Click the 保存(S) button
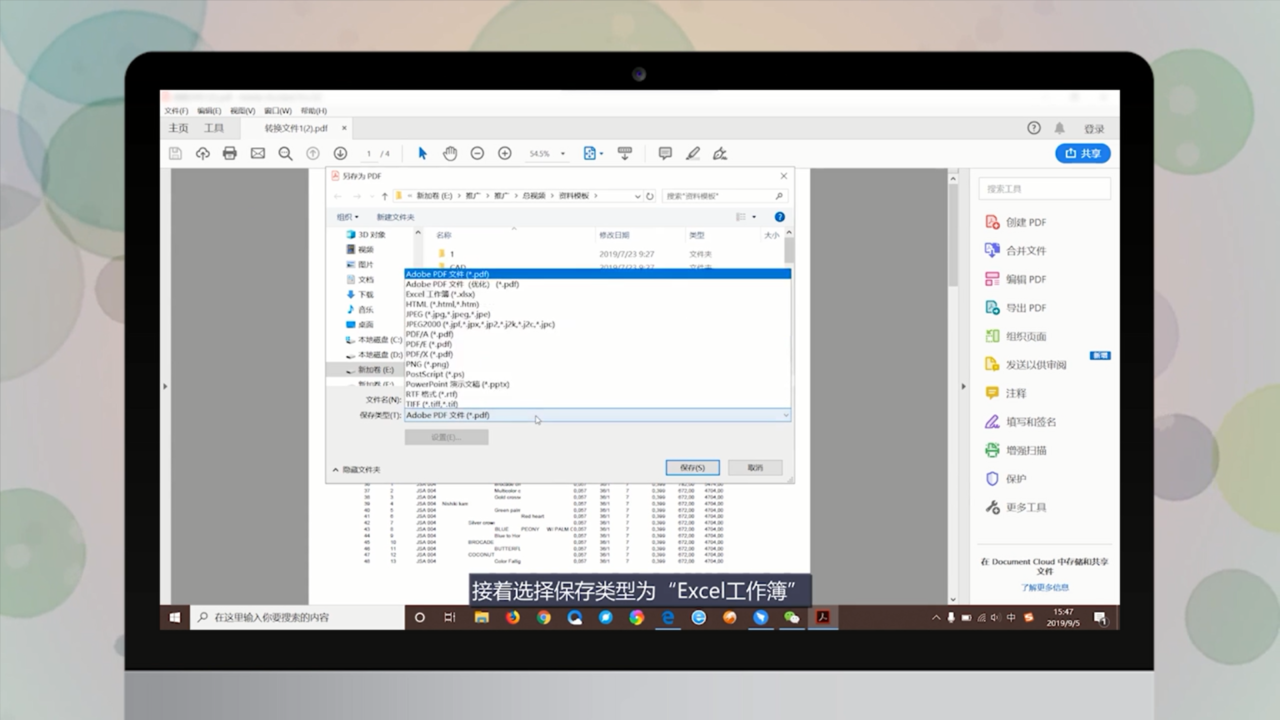Viewport: 1280px width, 720px height. click(x=693, y=467)
